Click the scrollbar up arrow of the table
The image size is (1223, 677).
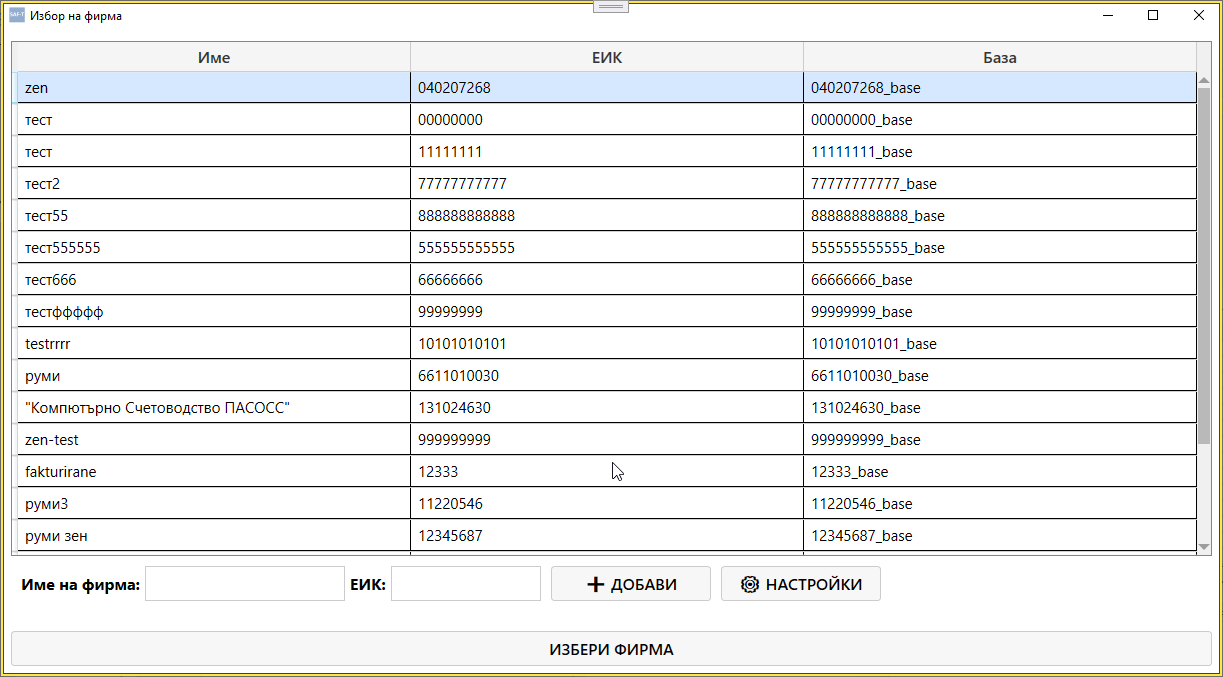tap(1204, 80)
